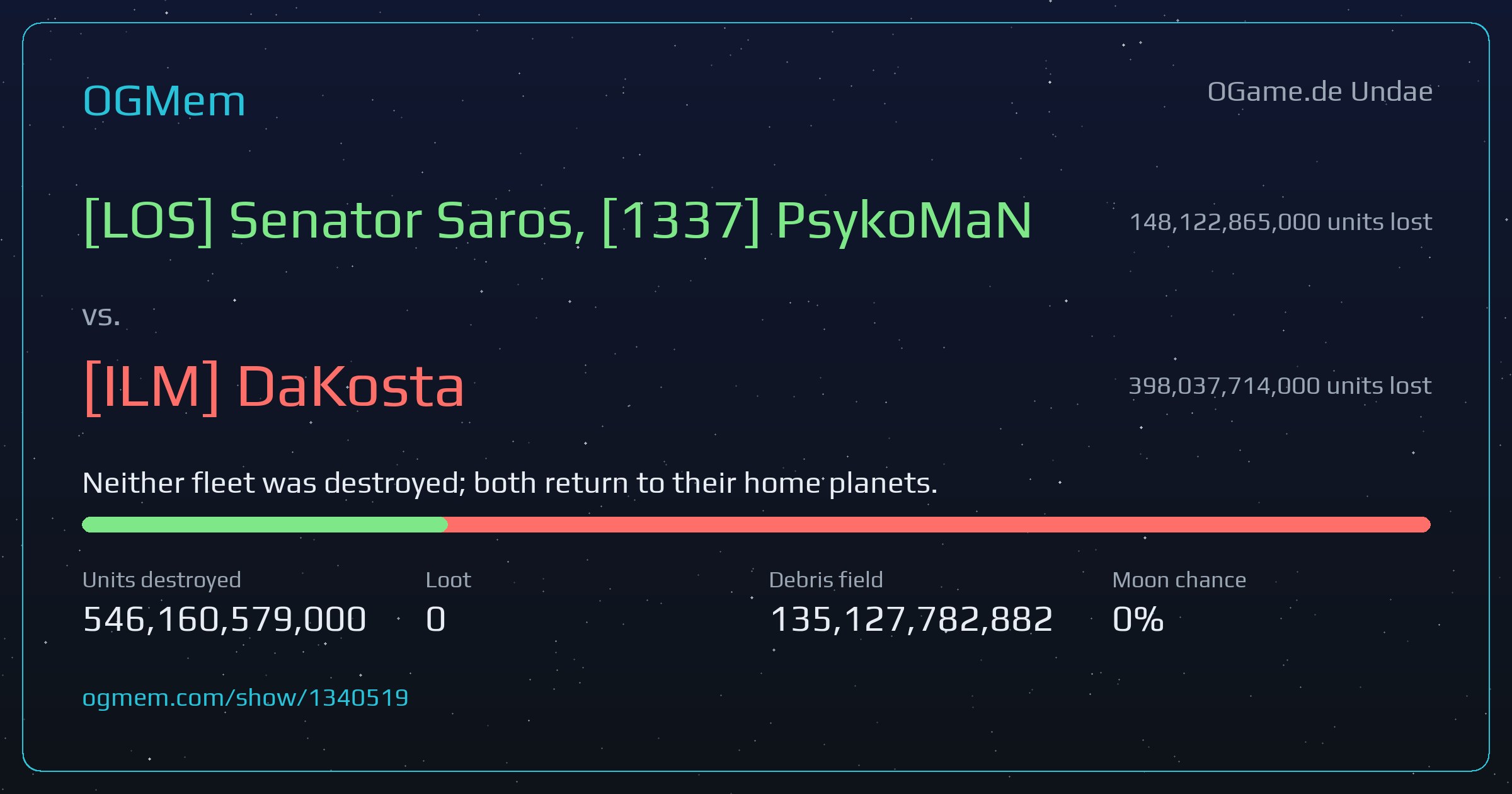This screenshot has height=794, width=1512.
Task: Click attacker names Senator Saros, PsykoMaN
Action: coord(558,222)
